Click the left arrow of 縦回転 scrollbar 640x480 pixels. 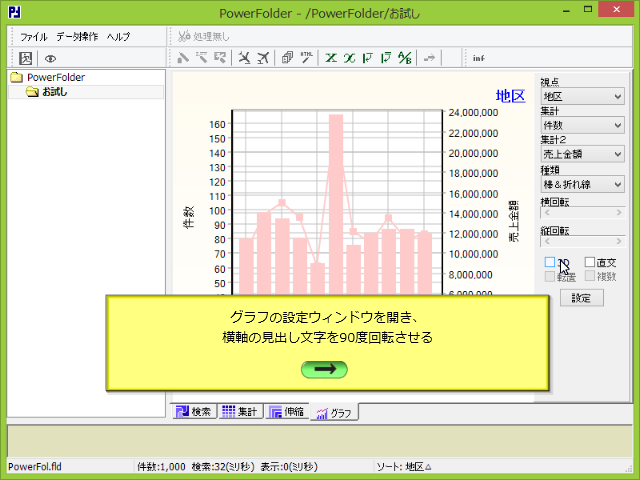point(547,241)
